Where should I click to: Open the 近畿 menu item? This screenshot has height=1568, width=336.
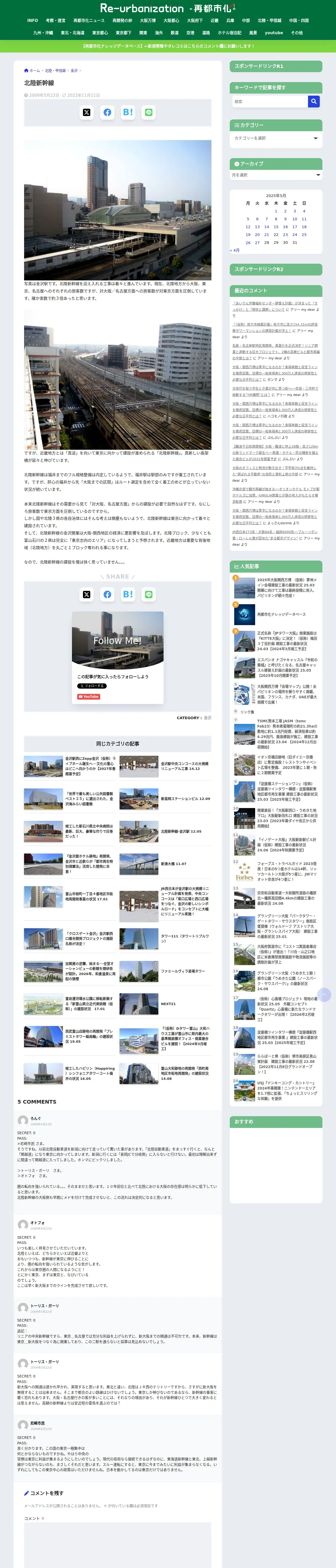pos(215,21)
